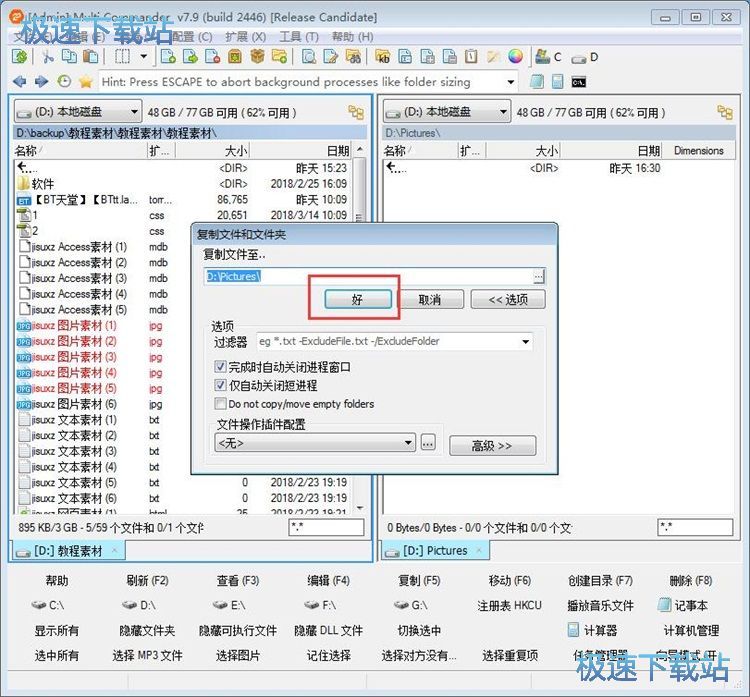Click right panel folder tree icon
This screenshot has width=750, height=697.
point(725,112)
